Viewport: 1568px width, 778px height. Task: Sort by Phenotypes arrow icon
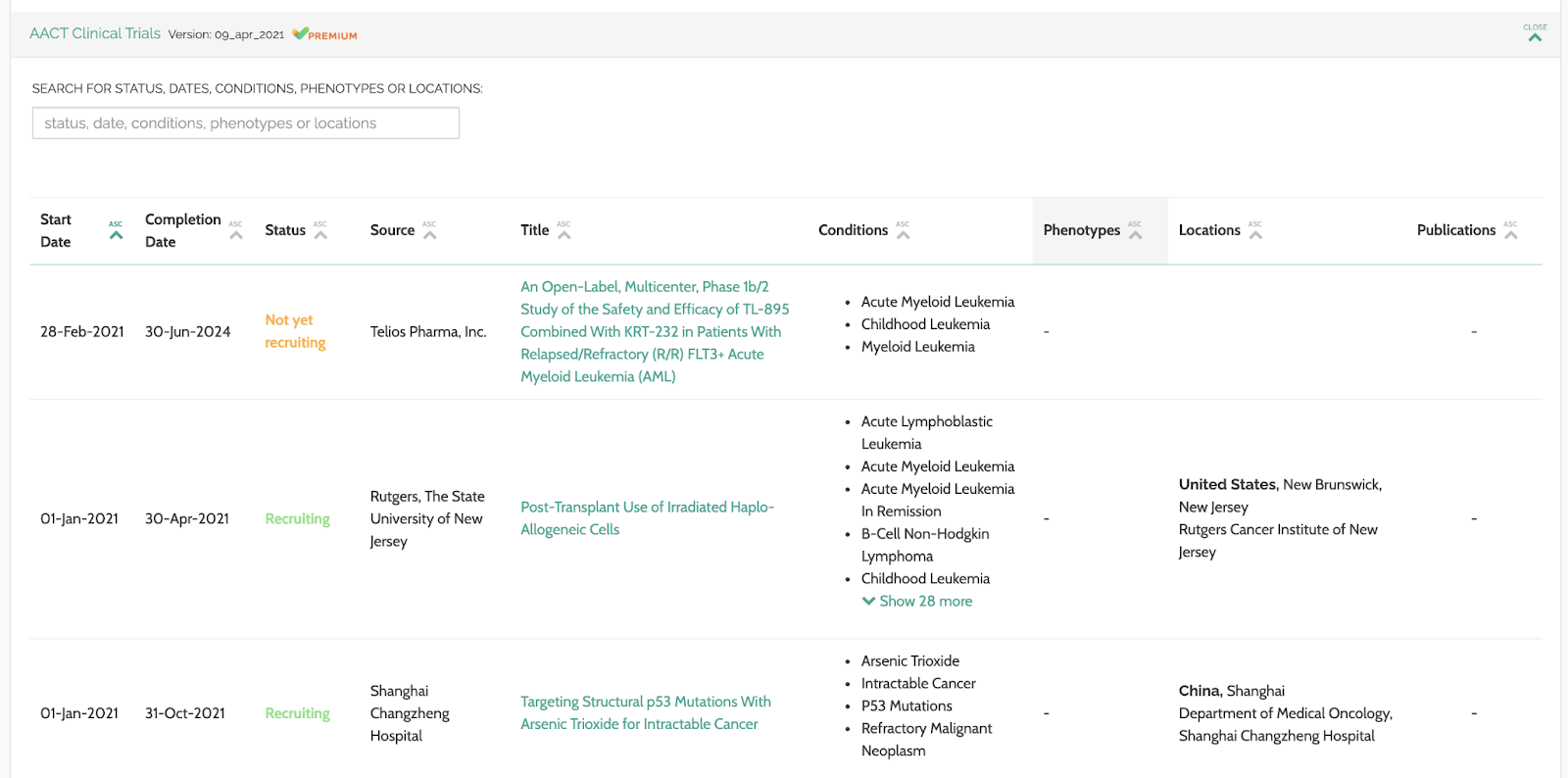click(x=1135, y=234)
